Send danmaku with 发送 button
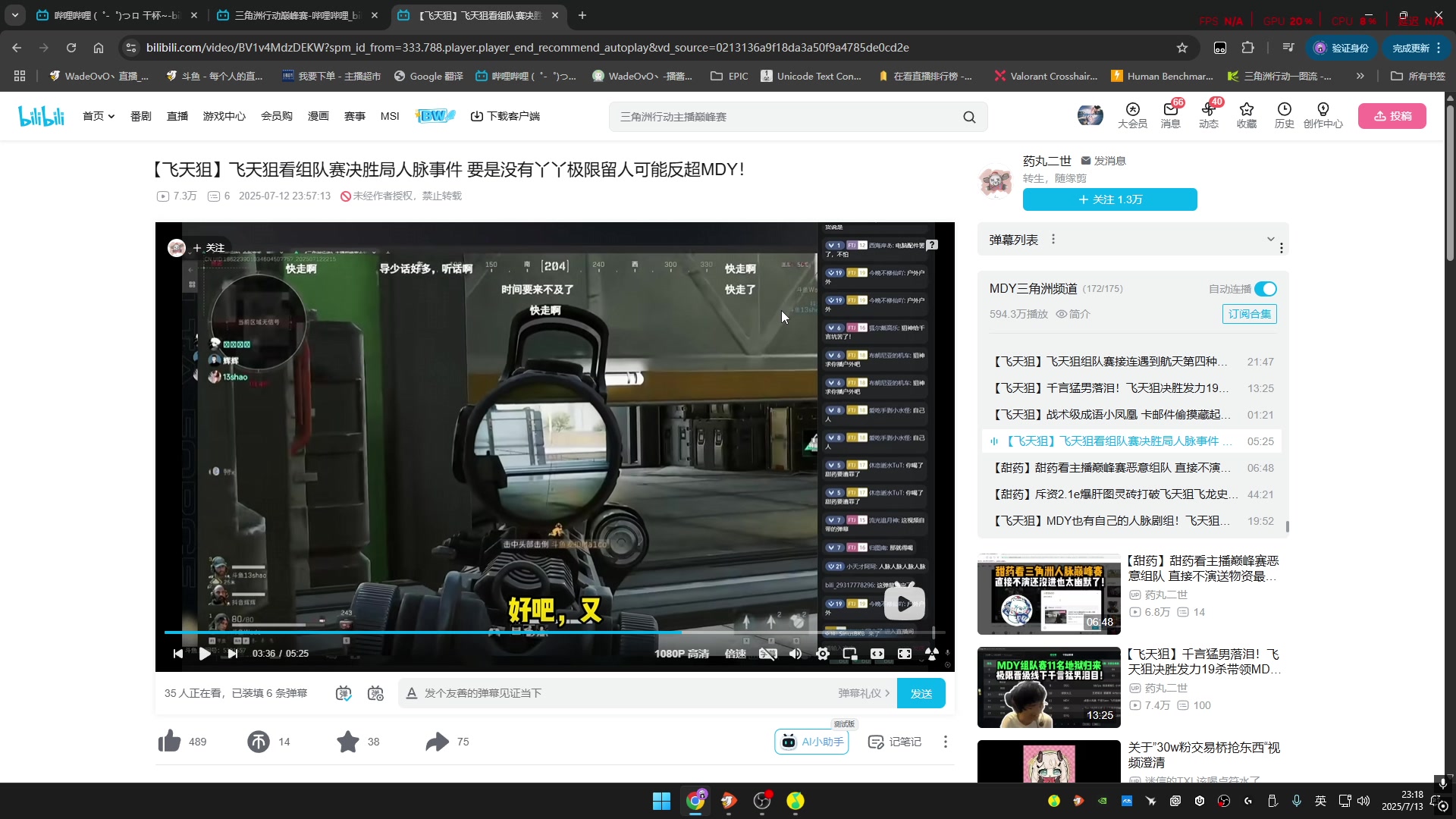The height and width of the screenshot is (819, 1456). [921, 693]
